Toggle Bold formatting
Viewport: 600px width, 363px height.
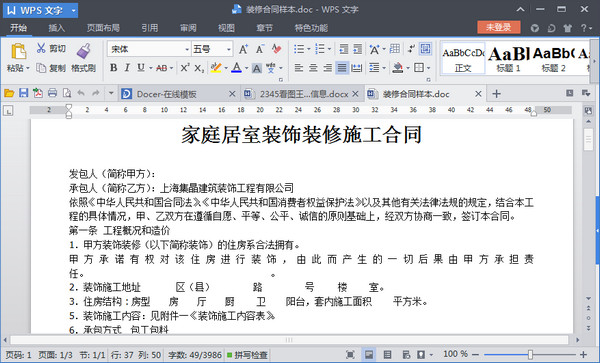click(113, 68)
